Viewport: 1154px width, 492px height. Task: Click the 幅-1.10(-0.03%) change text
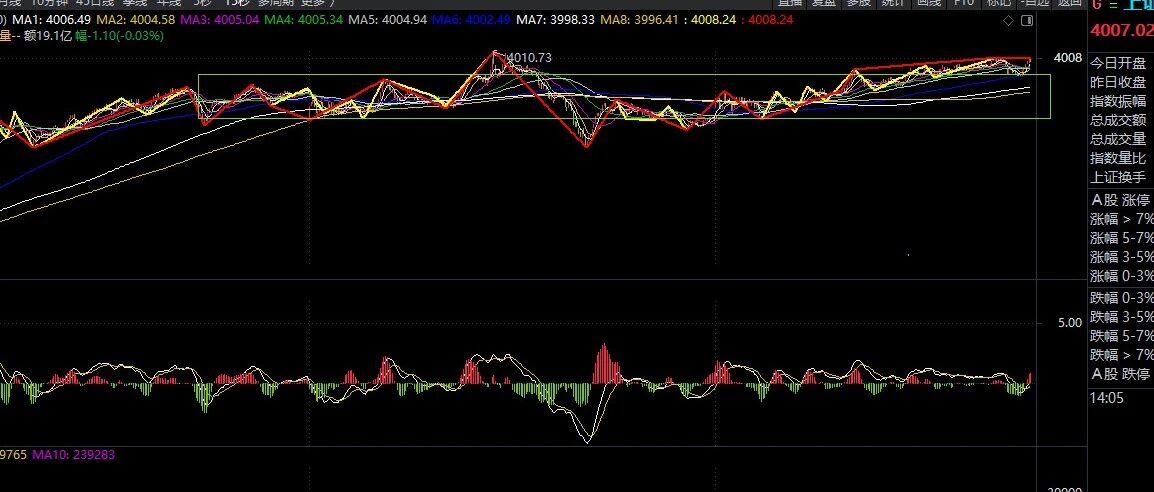120,35
